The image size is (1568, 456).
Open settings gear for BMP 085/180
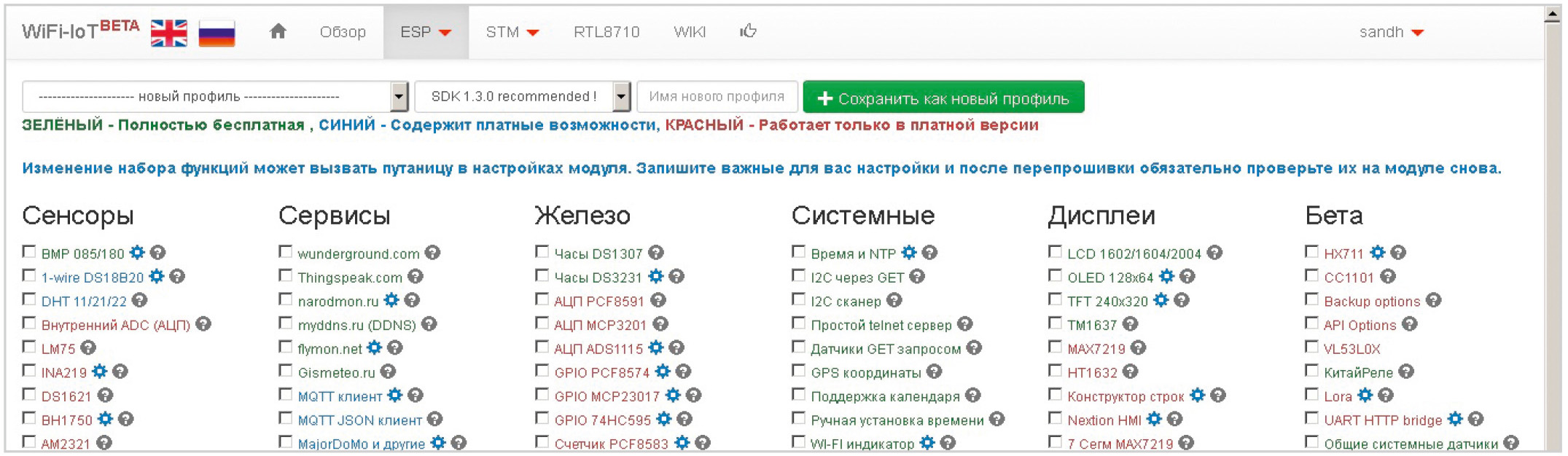tap(137, 253)
